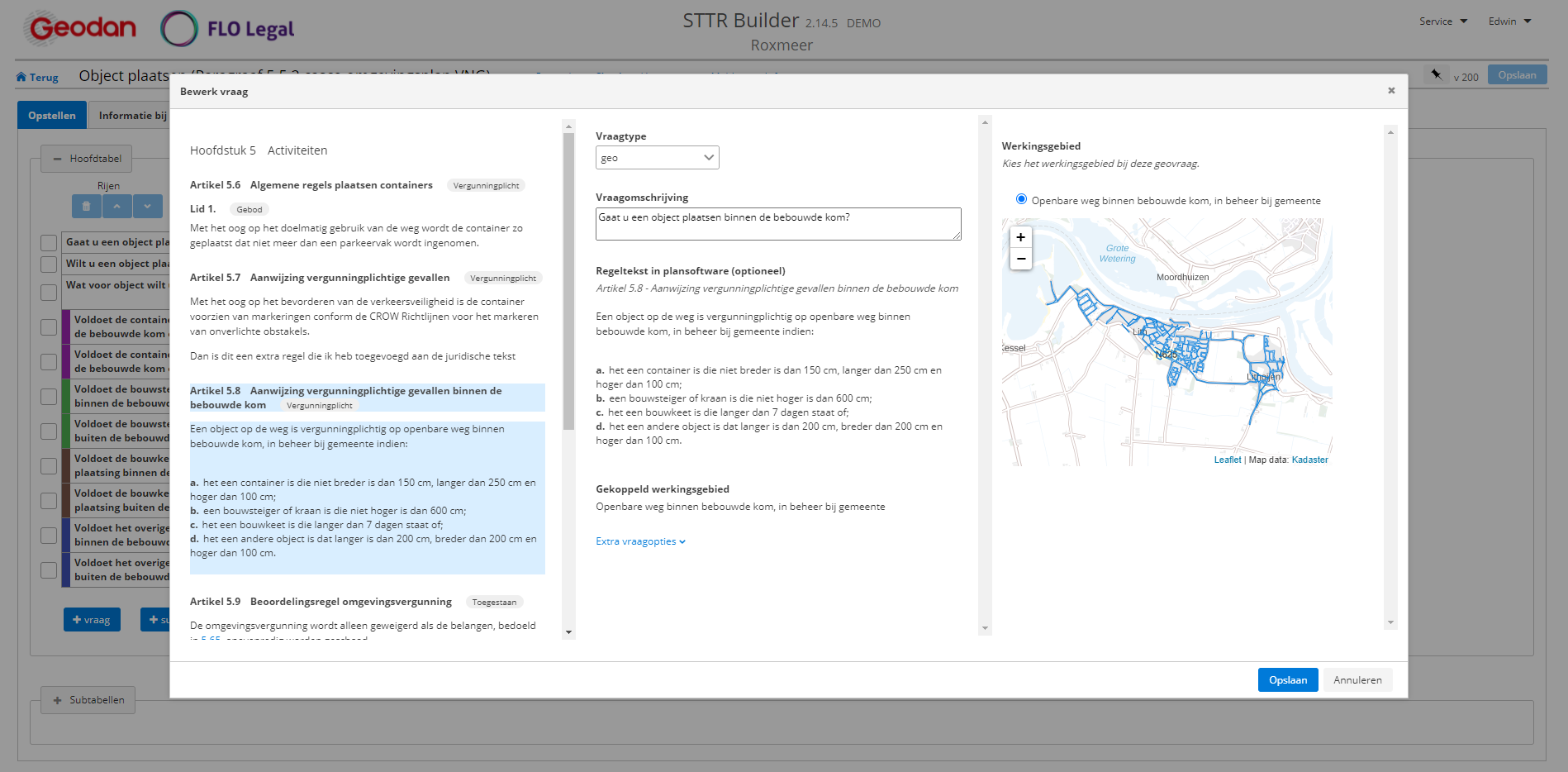Open the Kadaster map data link
This screenshot has width=1568, height=772.
[1309, 460]
